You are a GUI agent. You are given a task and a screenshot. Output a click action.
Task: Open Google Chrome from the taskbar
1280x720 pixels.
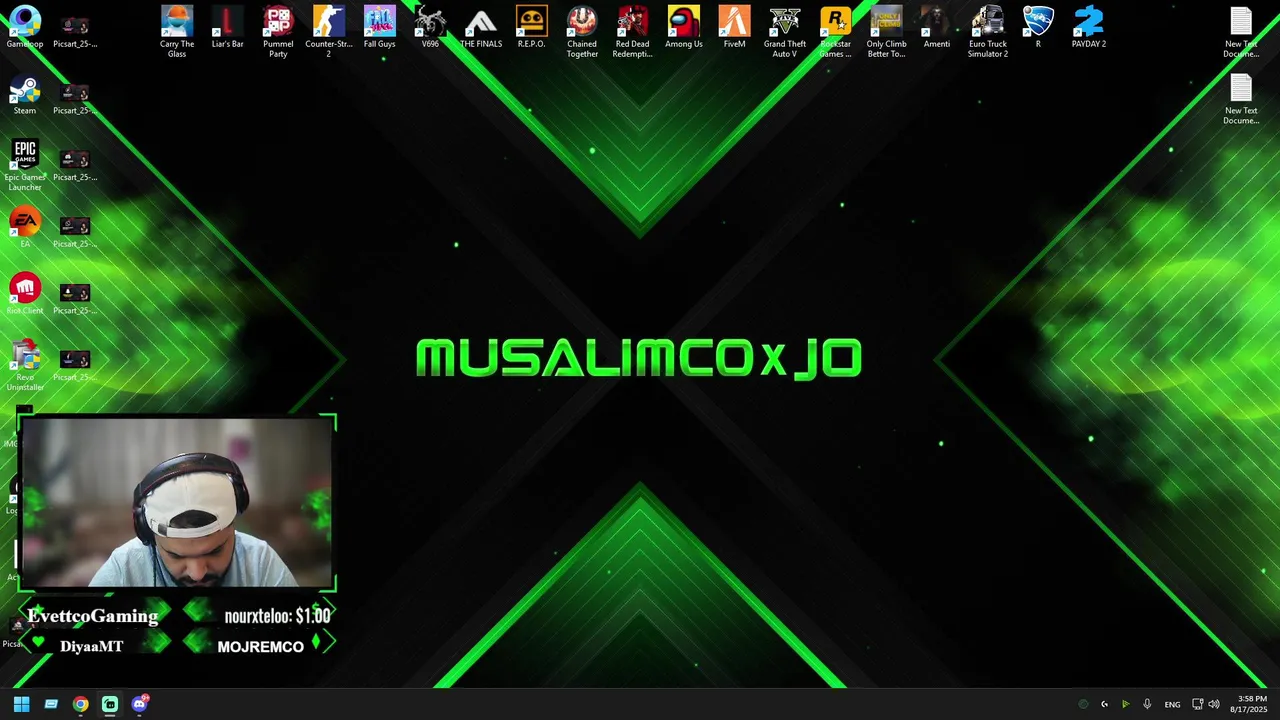(x=80, y=704)
